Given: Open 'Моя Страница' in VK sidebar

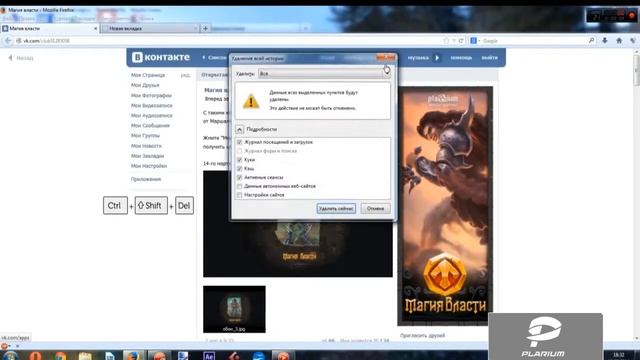Looking at the screenshot, I should click(x=148, y=75).
